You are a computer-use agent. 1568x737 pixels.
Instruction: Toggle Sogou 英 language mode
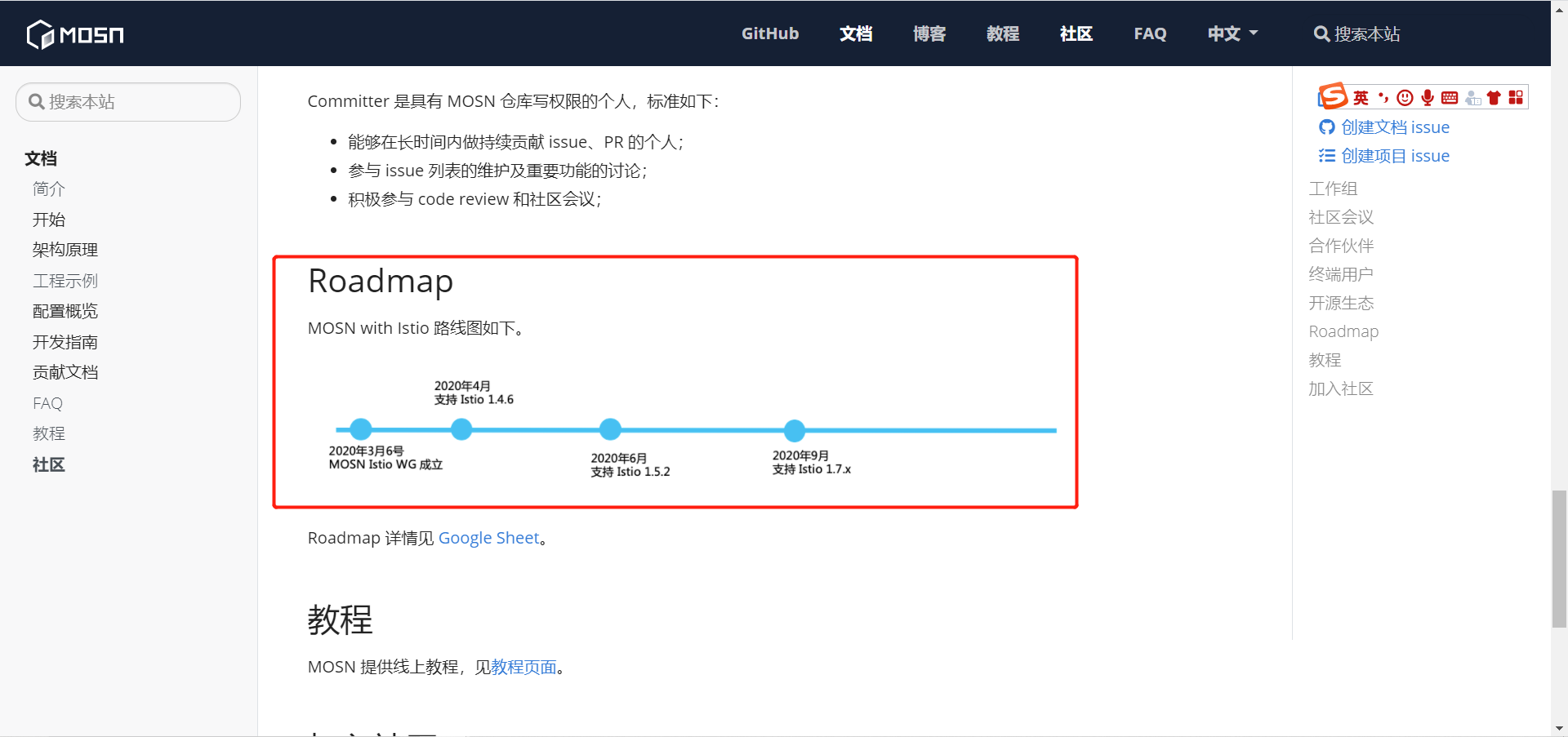1361,98
